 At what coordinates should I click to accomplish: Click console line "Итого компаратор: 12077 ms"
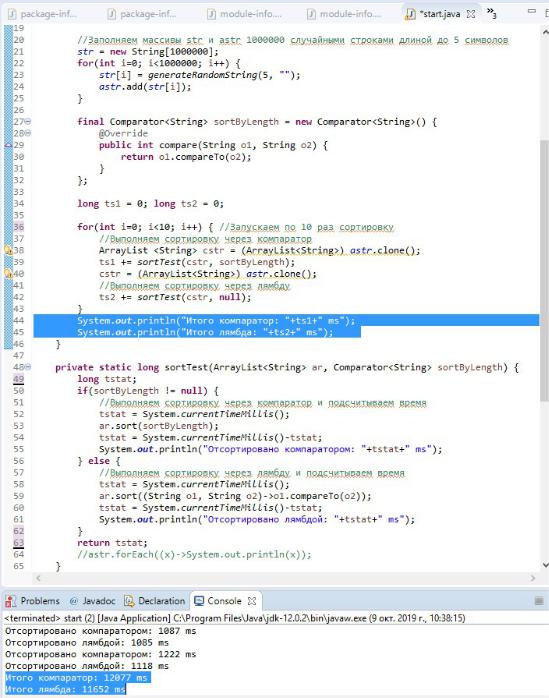(78, 678)
